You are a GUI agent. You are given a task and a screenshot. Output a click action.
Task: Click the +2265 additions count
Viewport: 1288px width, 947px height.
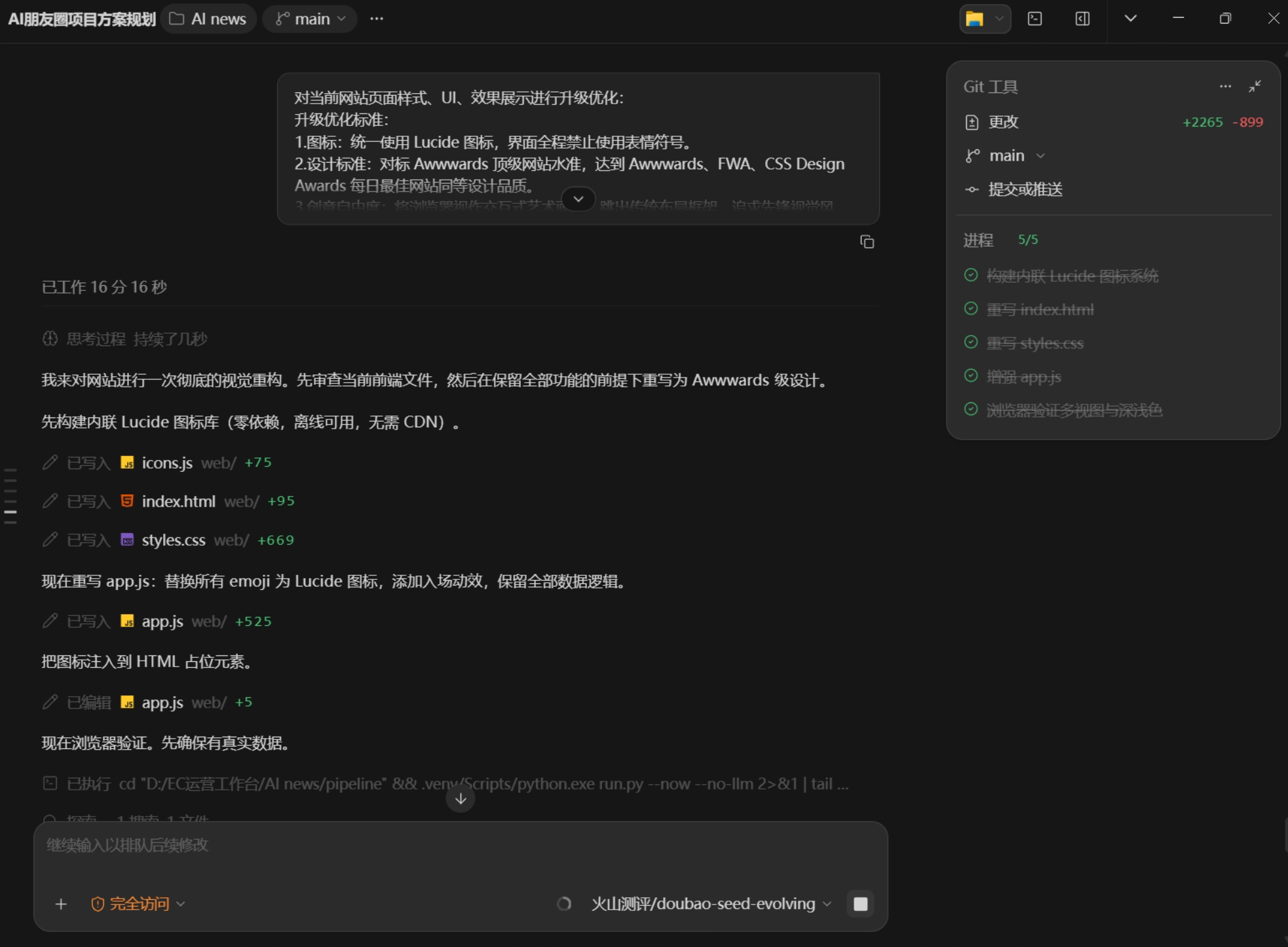pos(1202,123)
